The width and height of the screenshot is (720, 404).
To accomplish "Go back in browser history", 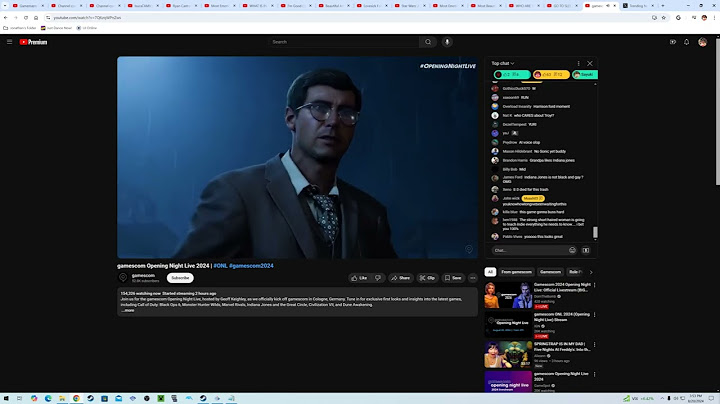I will point(6,17).
